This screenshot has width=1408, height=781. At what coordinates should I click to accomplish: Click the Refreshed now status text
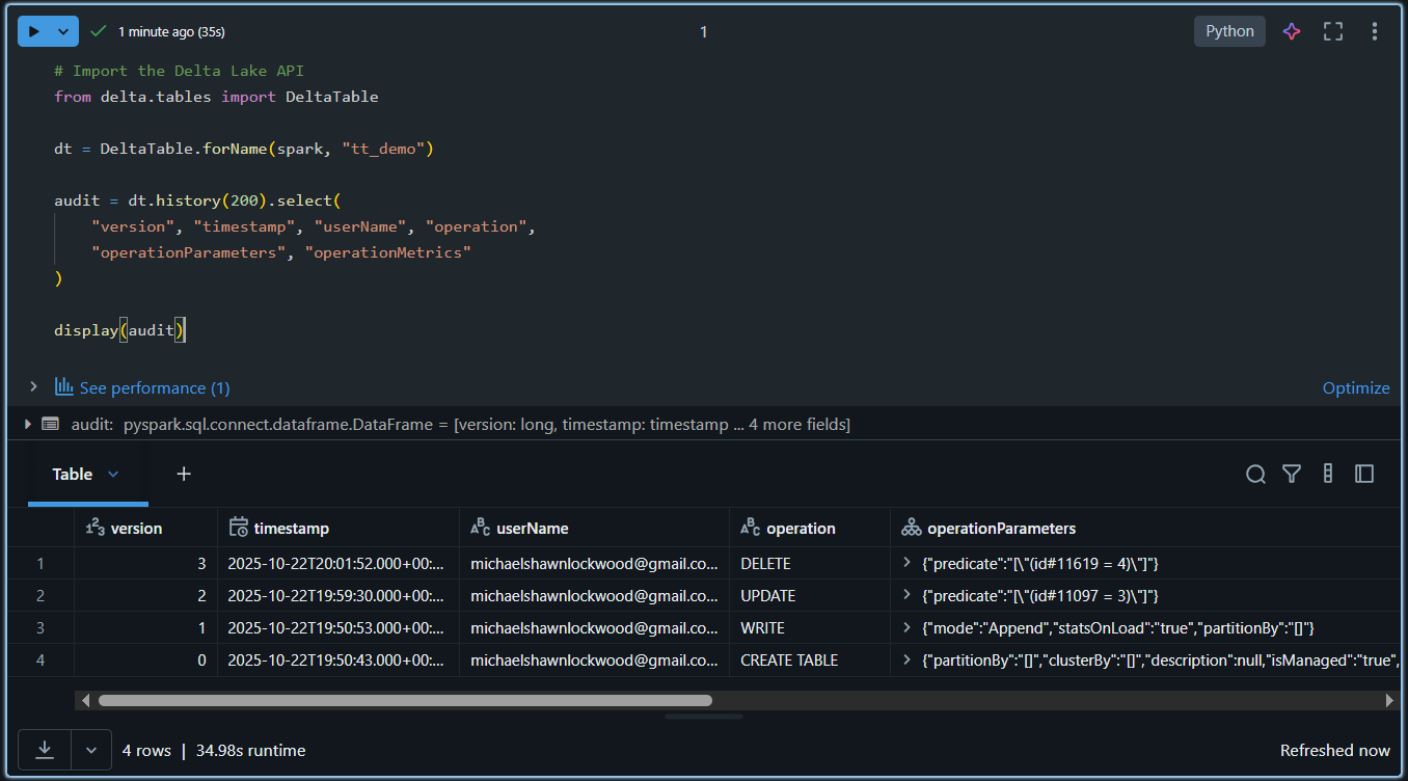click(1335, 750)
